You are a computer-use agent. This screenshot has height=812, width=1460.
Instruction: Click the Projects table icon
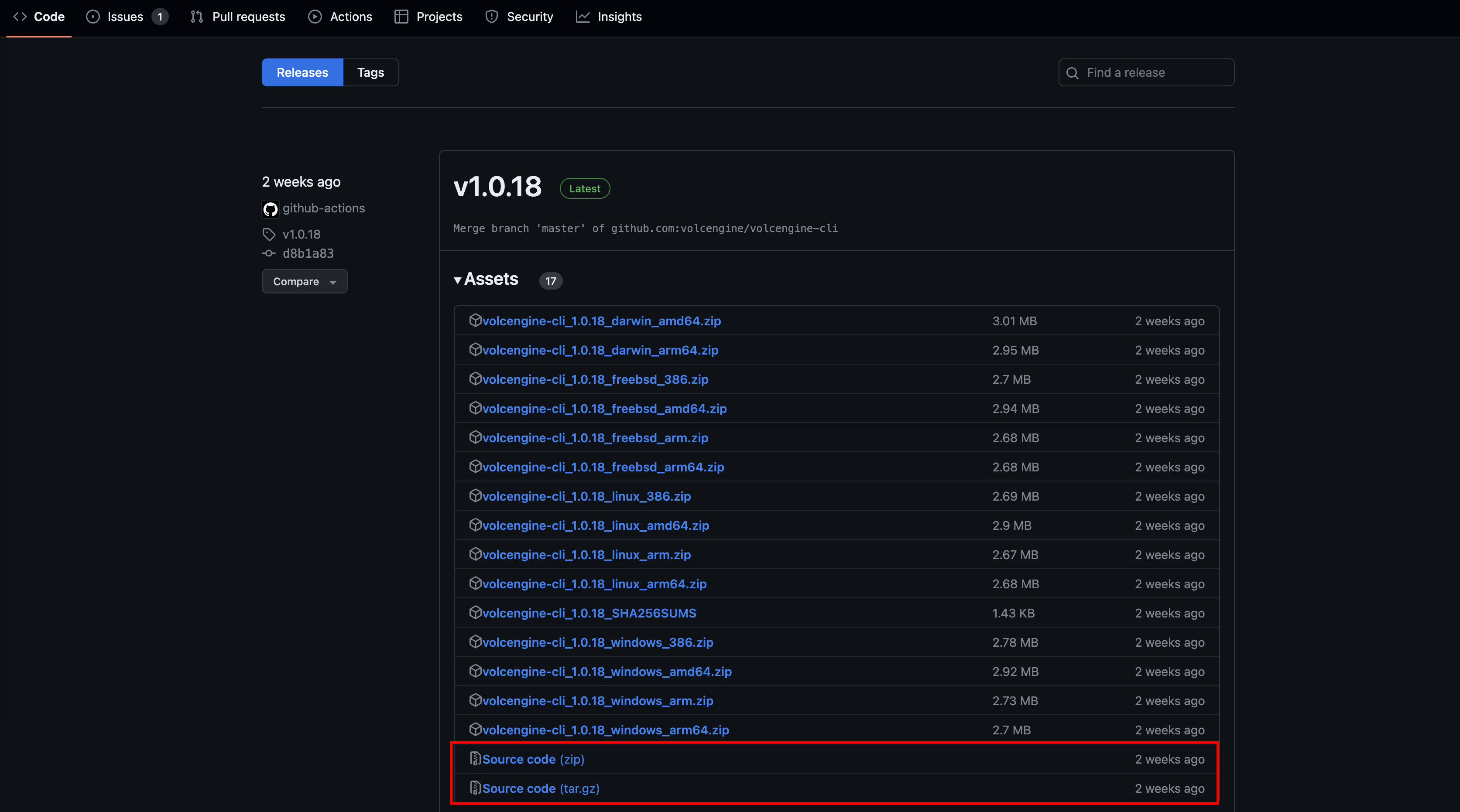(401, 17)
